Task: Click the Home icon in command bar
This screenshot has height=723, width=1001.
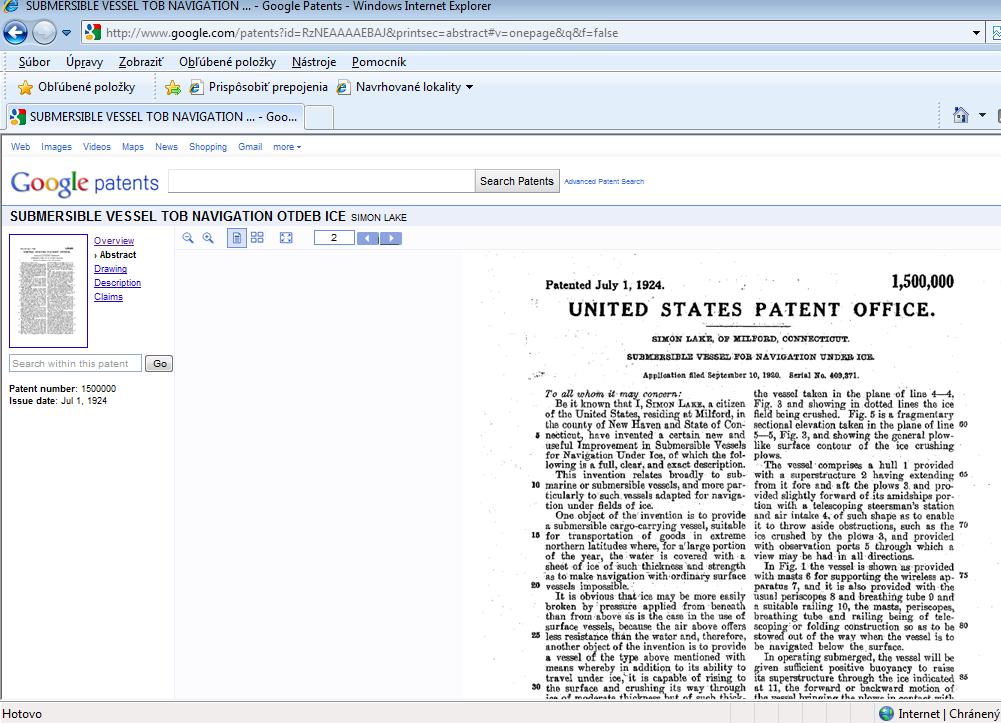Action: click(x=960, y=115)
